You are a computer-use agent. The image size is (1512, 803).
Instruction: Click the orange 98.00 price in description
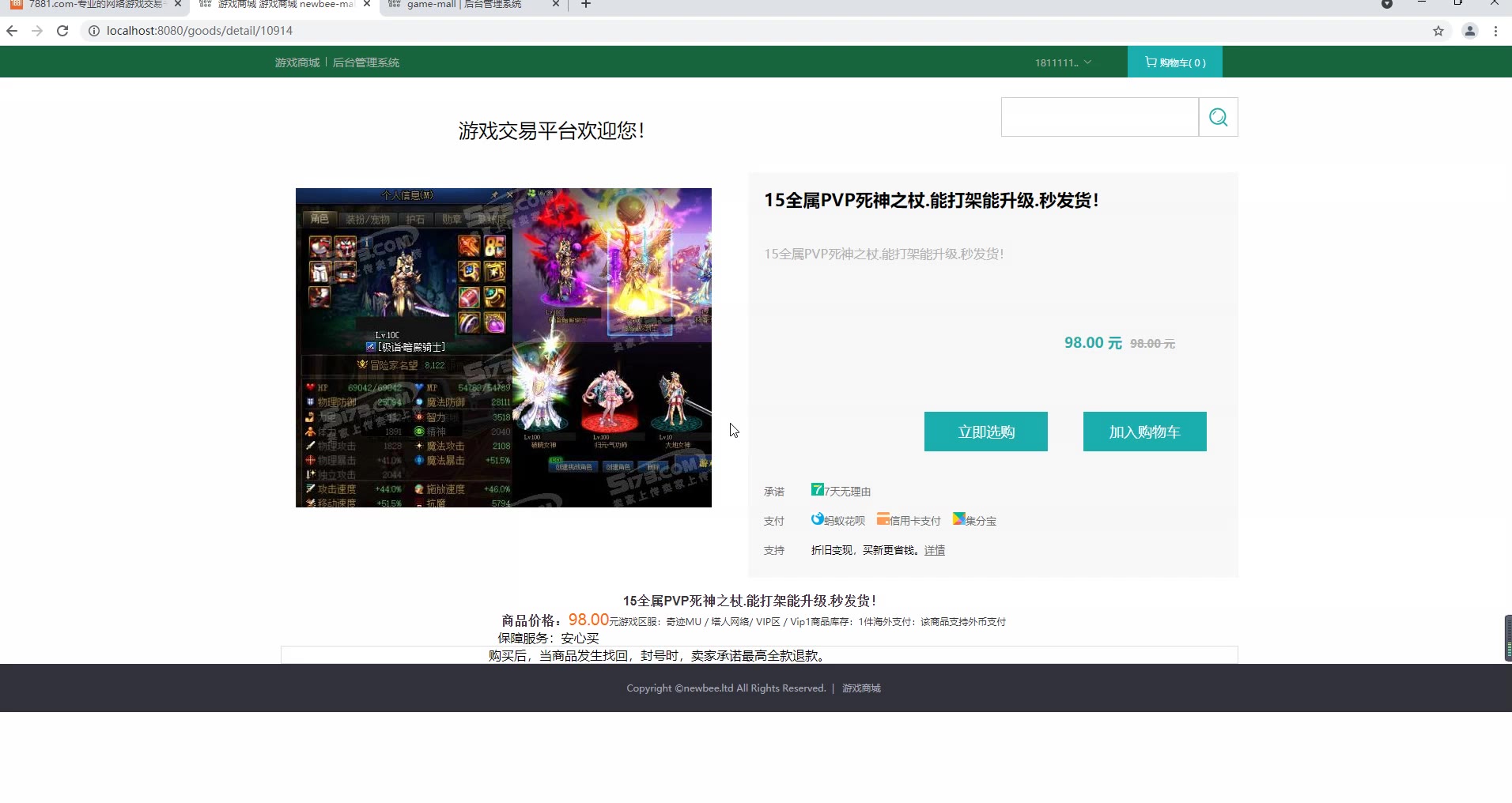(x=588, y=620)
